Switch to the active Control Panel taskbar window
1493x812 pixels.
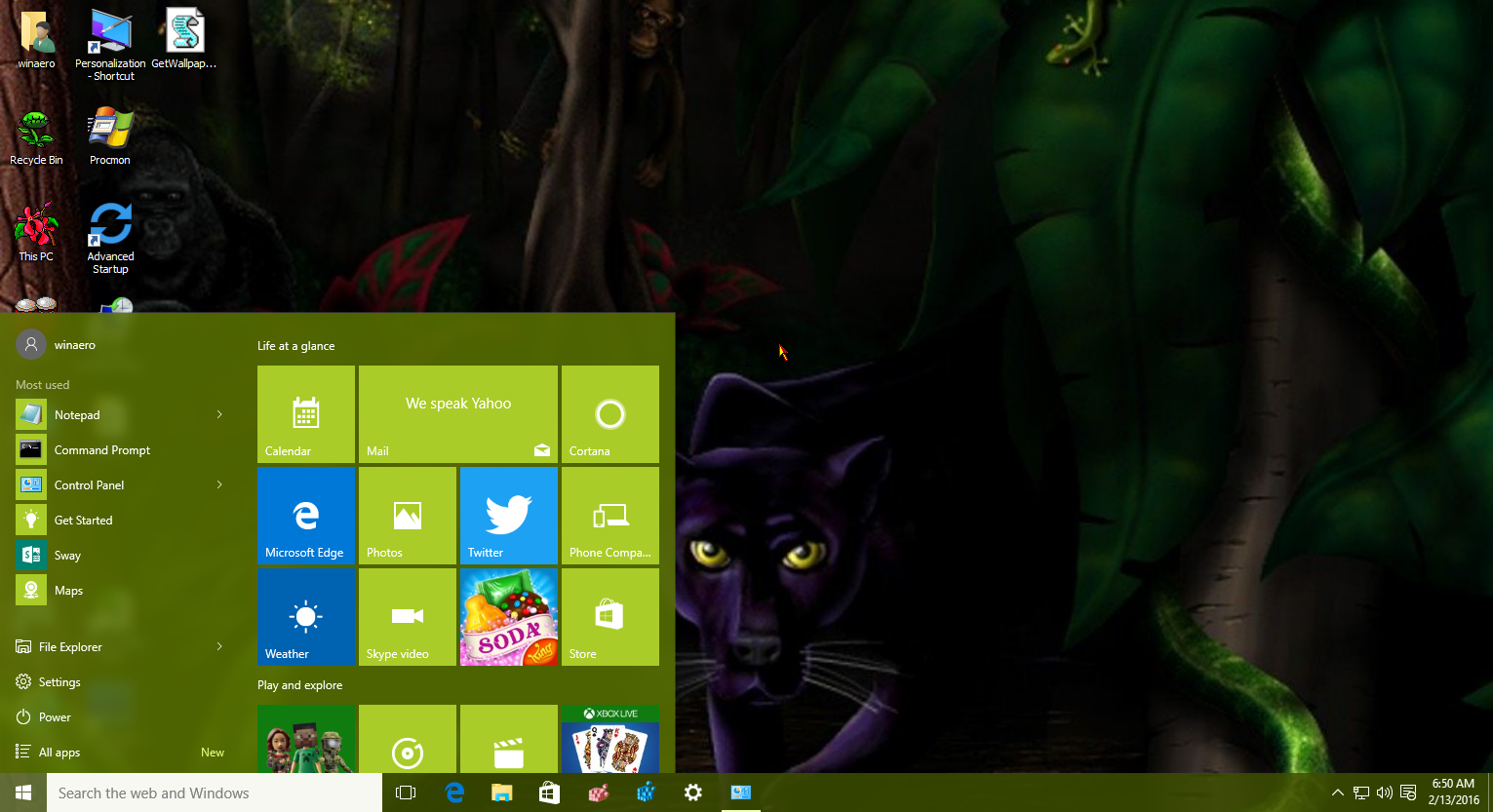[x=741, y=793]
